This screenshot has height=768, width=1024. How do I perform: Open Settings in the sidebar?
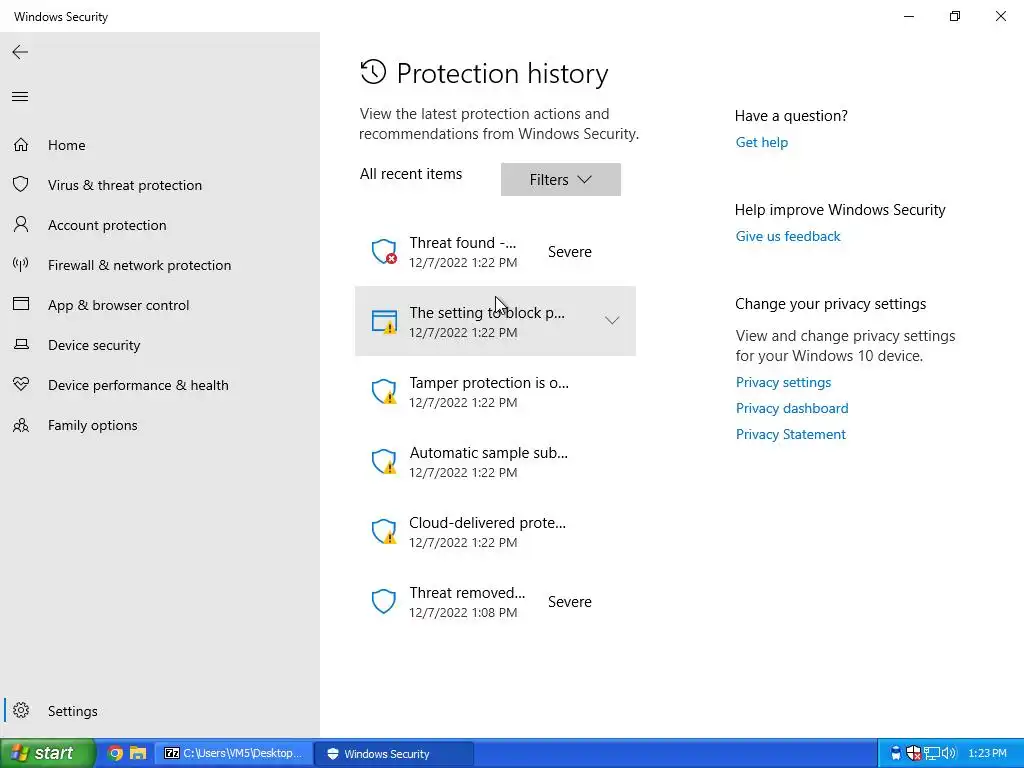[x=72, y=711]
